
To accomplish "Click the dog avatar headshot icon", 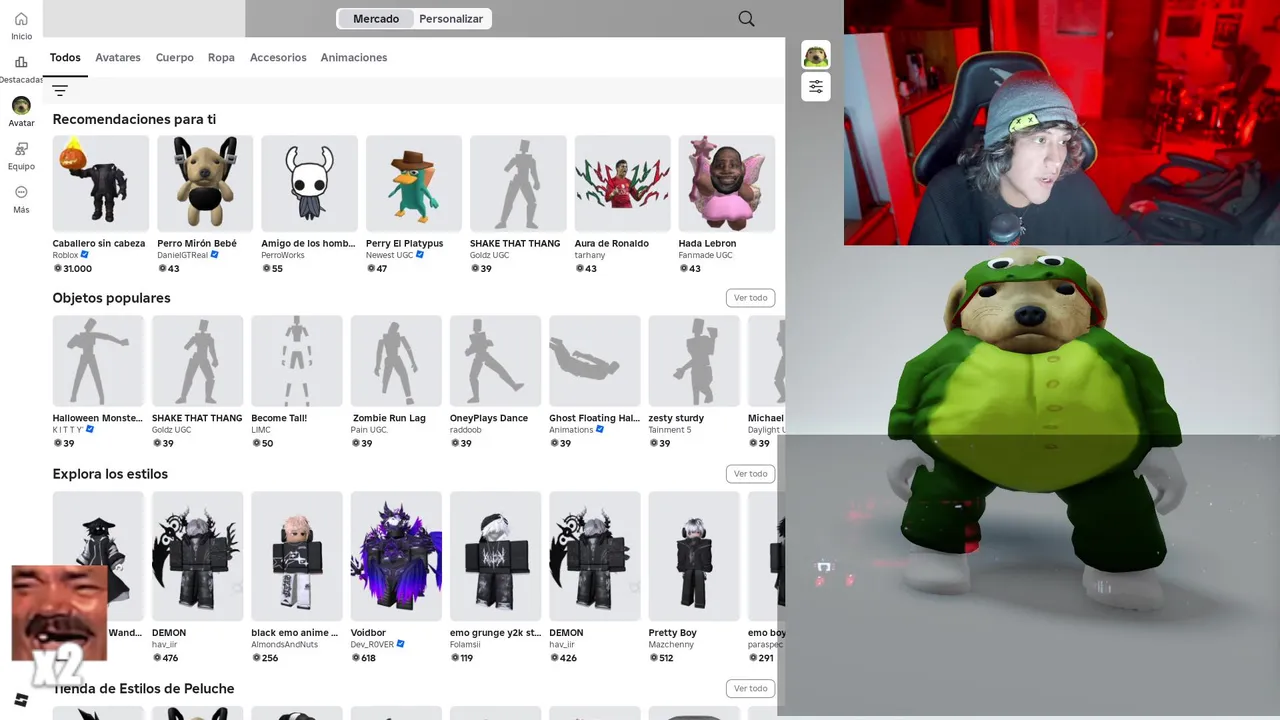I will pyautogui.click(x=816, y=55).
